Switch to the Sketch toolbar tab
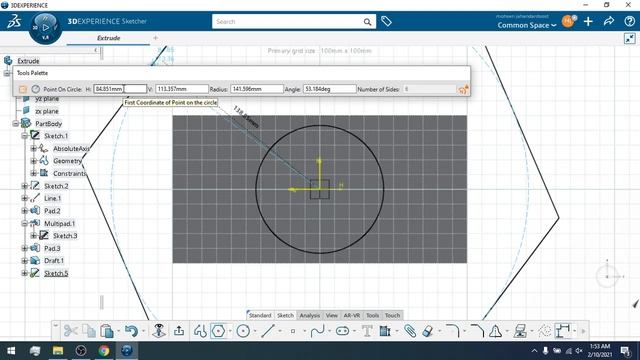 click(x=285, y=315)
